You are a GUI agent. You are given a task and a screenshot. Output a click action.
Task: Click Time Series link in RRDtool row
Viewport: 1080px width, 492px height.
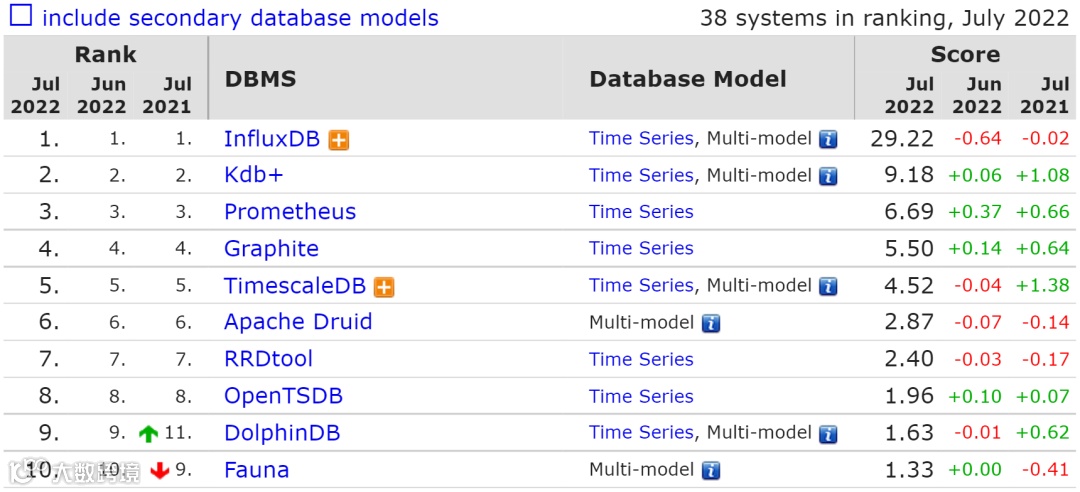pos(641,359)
